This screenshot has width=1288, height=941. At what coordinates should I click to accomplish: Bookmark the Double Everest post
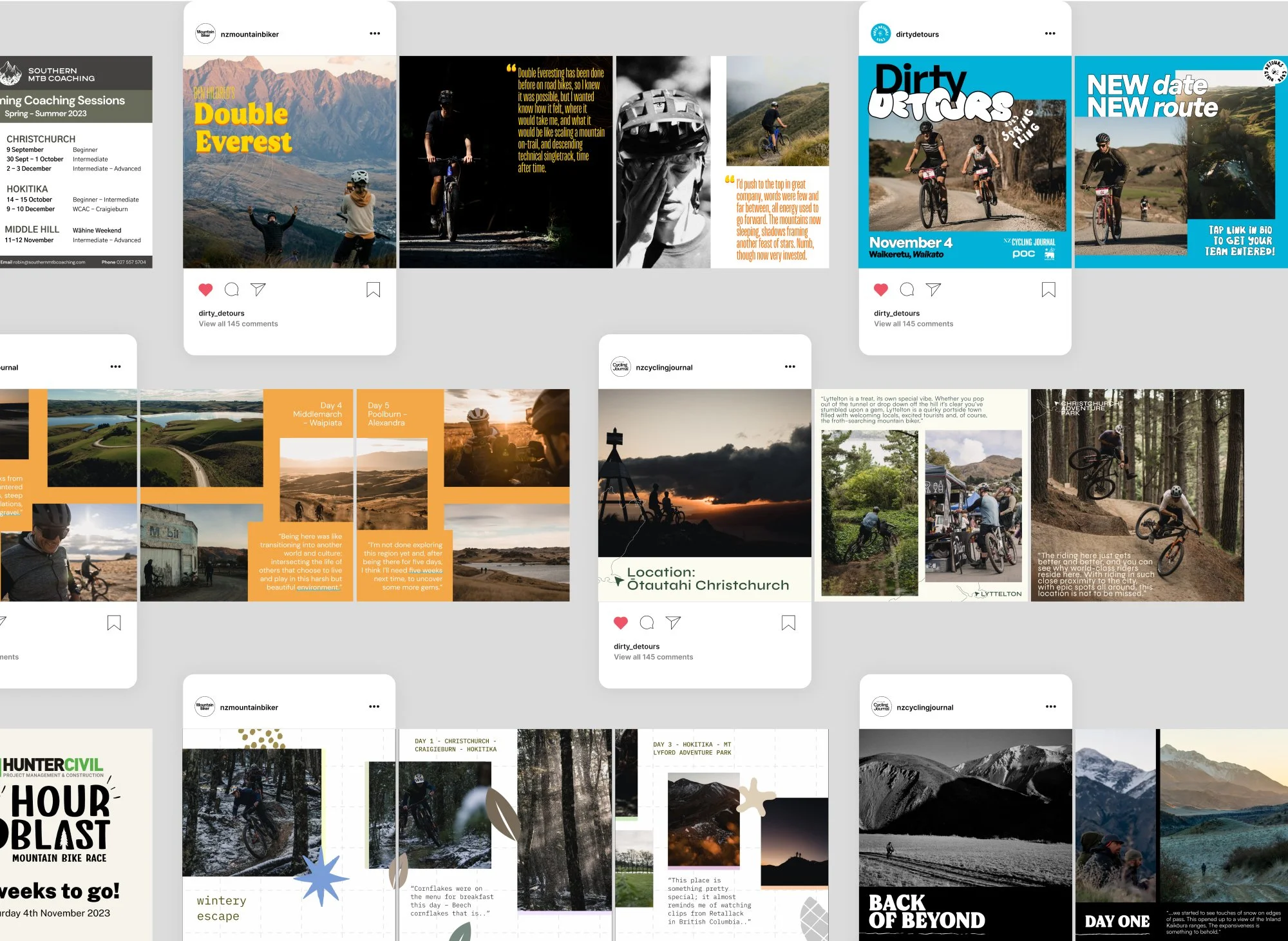373,290
